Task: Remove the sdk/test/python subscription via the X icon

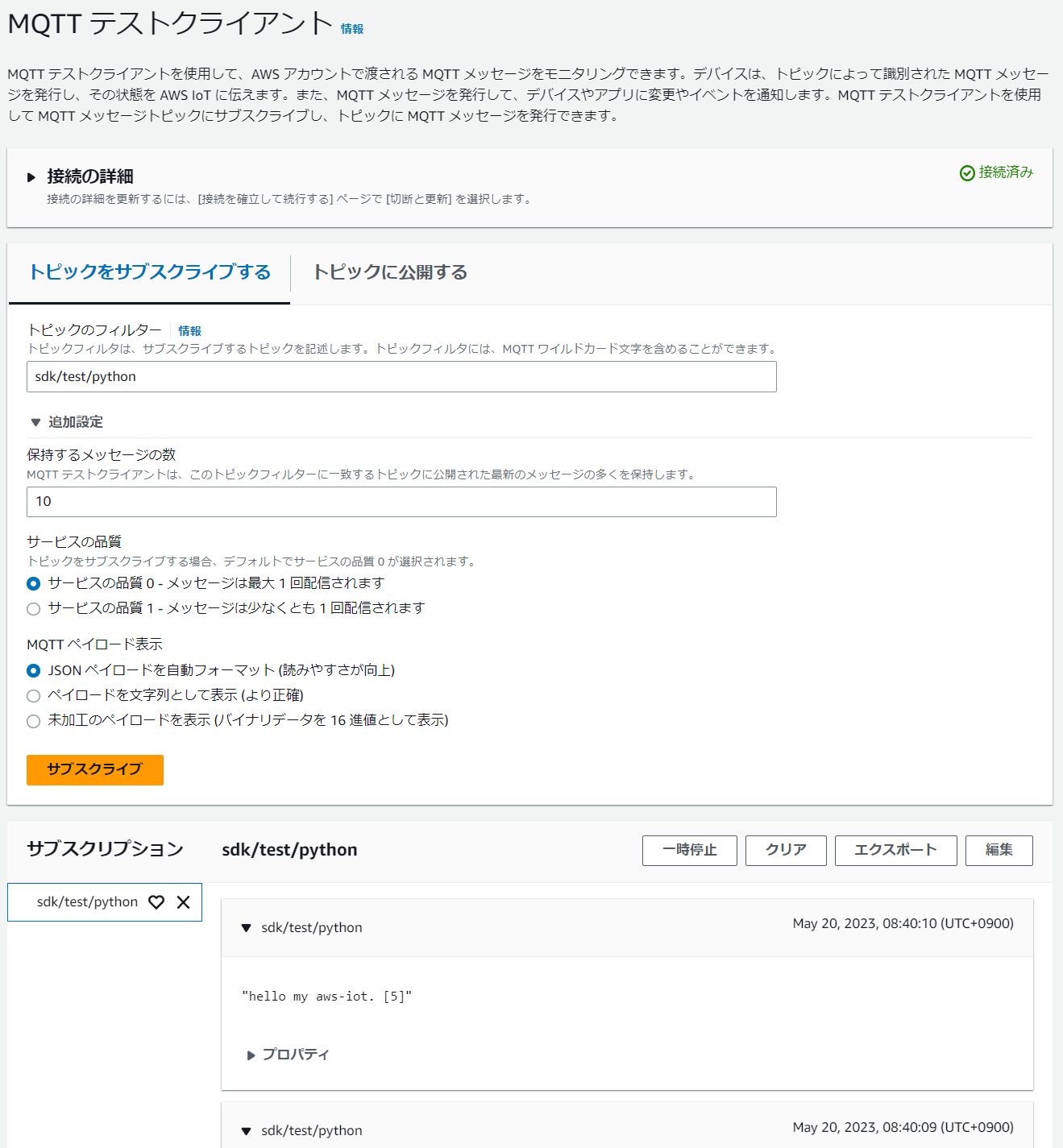Action: click(183, 902)
